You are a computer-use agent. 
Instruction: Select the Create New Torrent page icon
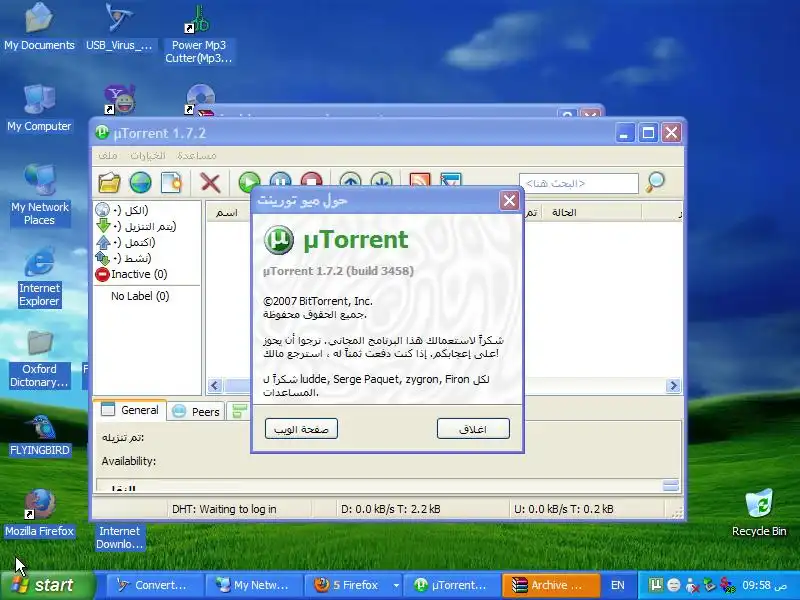(x=171, y=183)
